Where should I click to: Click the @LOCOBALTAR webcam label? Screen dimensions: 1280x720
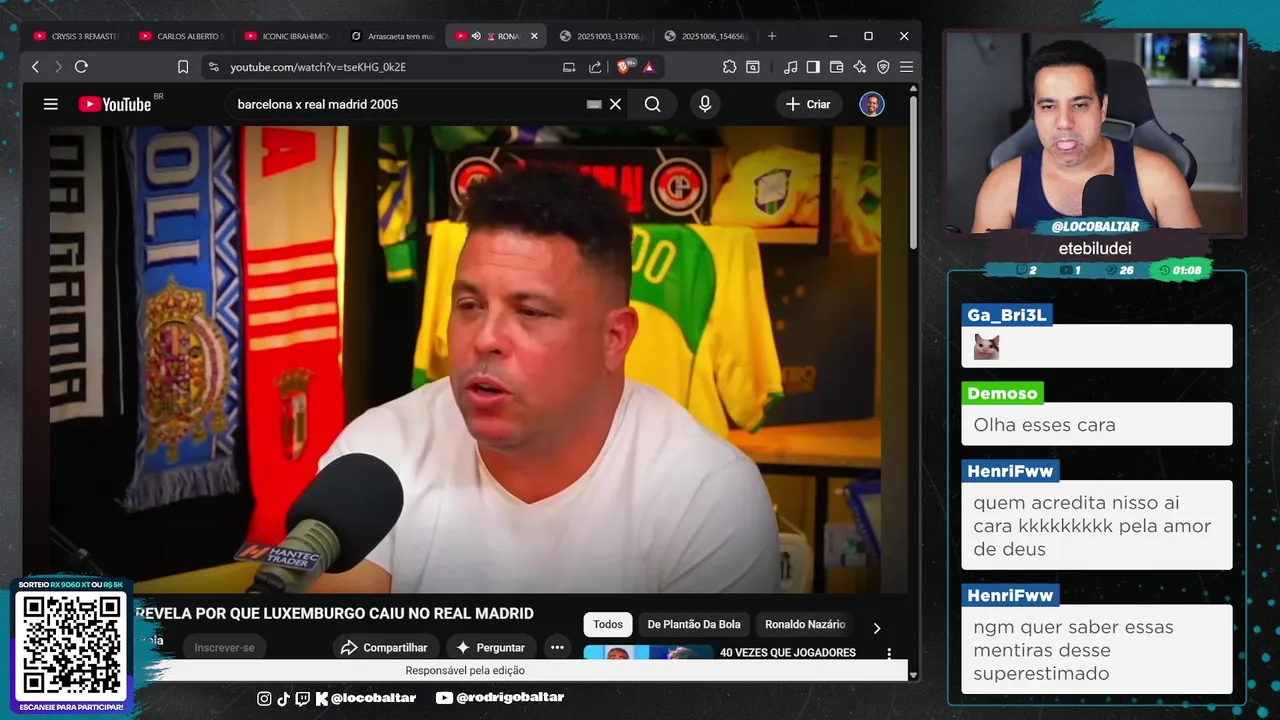point(1095,227)
